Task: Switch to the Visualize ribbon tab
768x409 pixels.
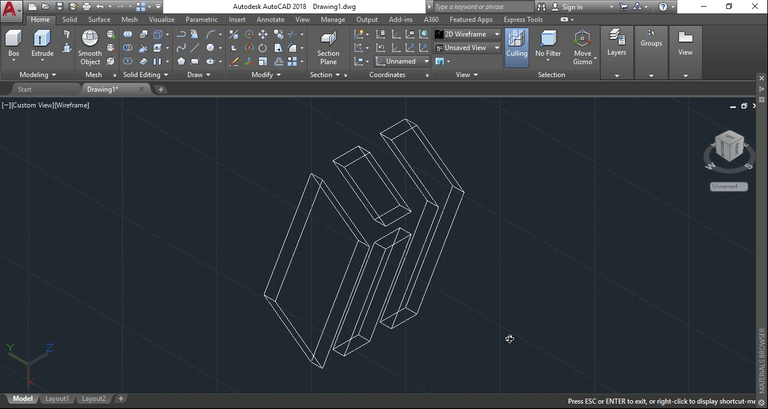Action: [162, 20]
